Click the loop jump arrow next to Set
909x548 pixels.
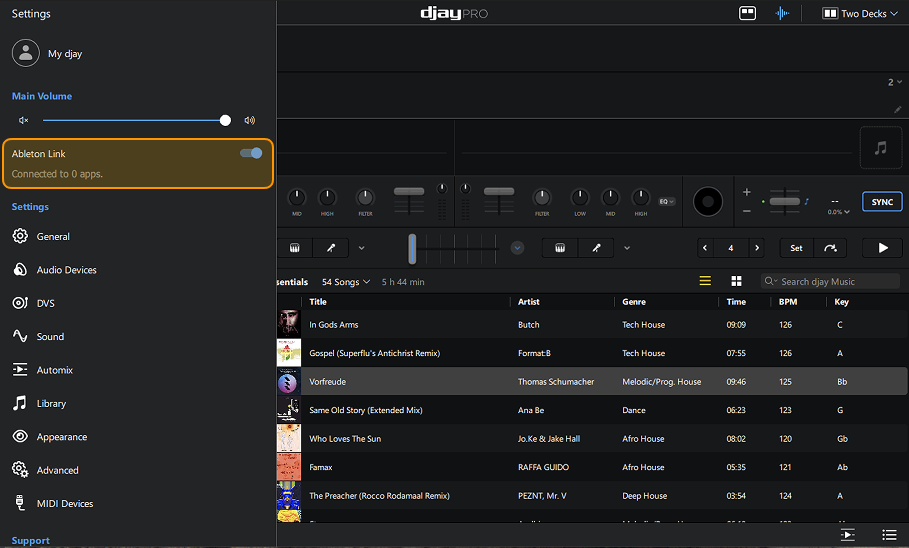point(830,248)
